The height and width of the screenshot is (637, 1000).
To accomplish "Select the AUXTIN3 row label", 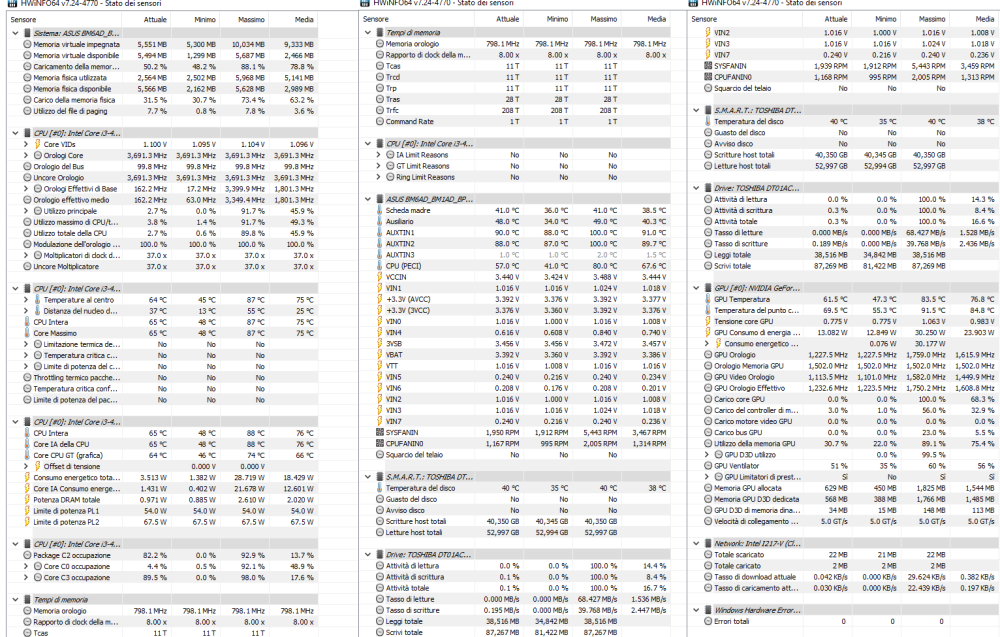I will click(x=400, y=255).
